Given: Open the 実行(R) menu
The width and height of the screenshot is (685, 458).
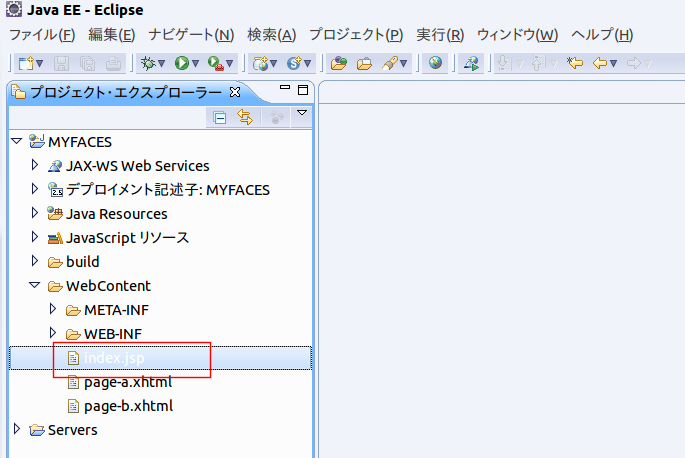Looking at the screenshot, I should coord(440,35).
